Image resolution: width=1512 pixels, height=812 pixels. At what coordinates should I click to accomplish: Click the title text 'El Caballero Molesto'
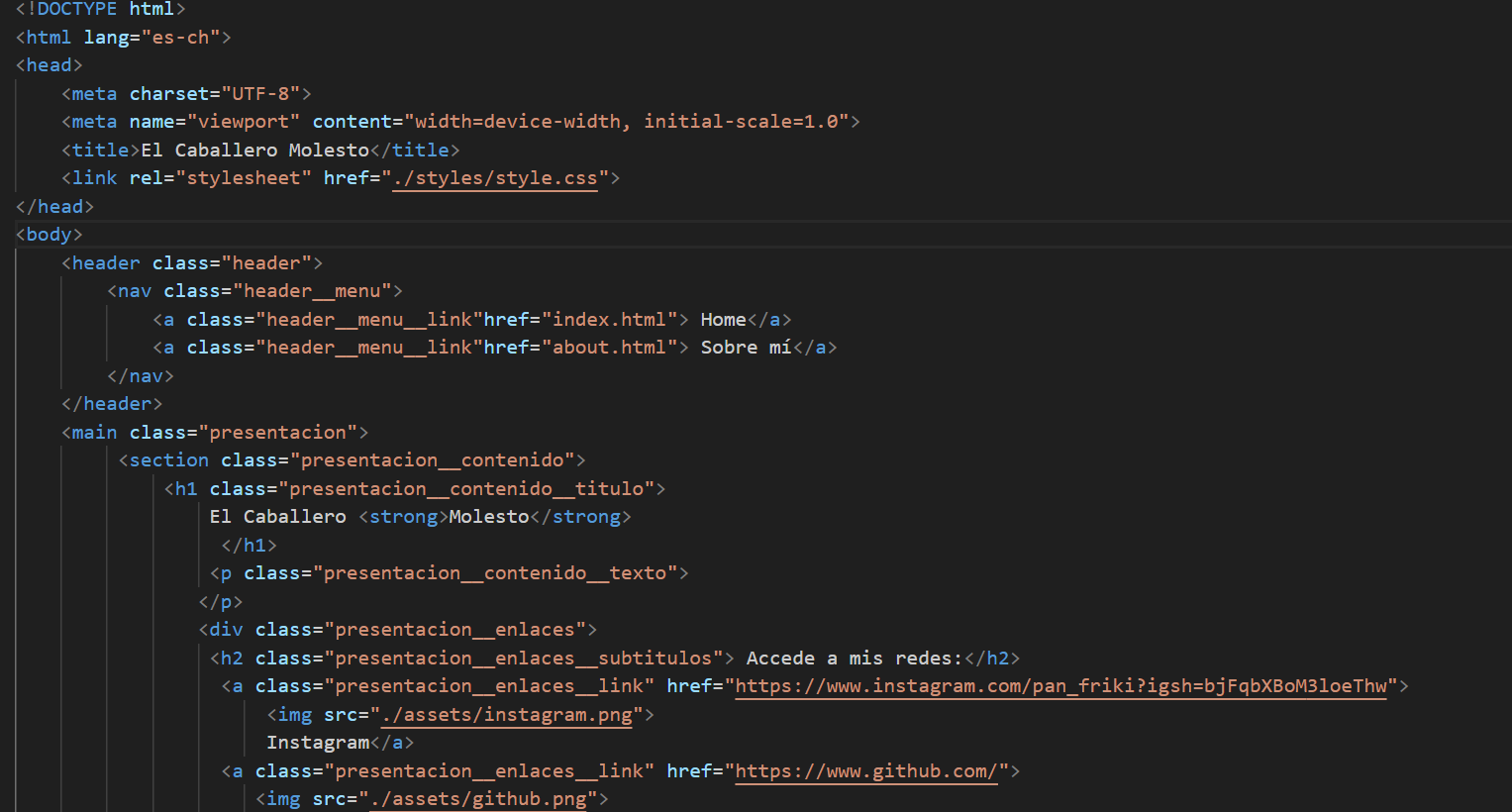[x=255, y=151]
